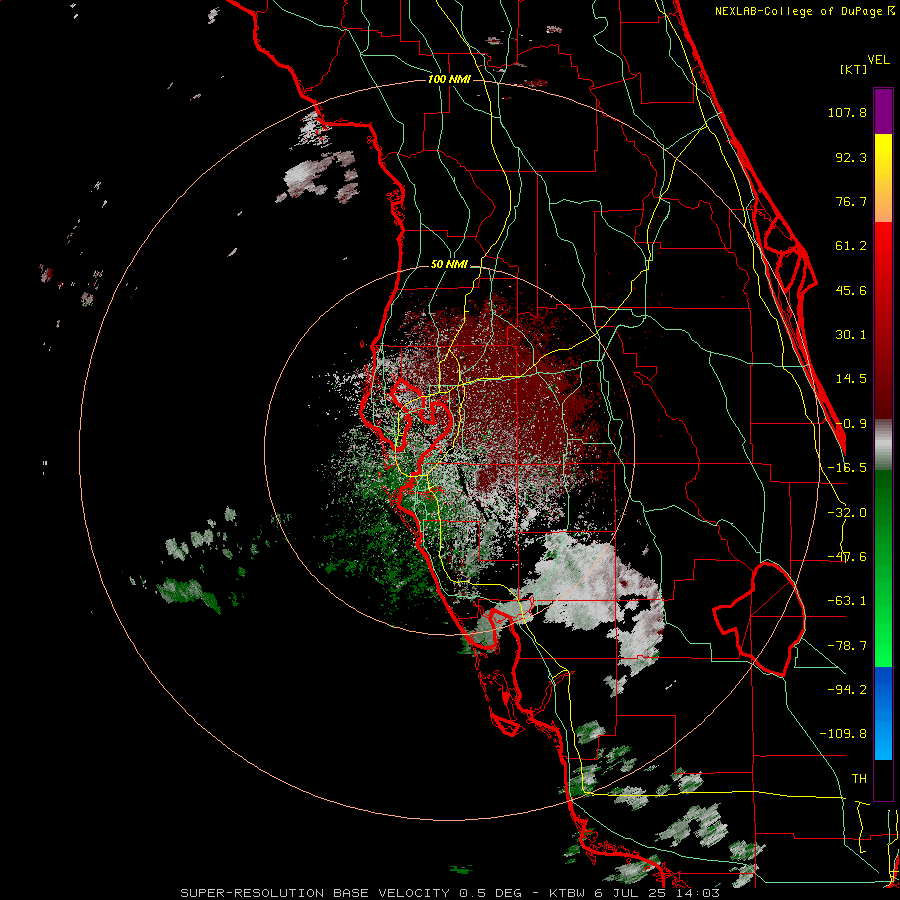Click the 14.5 velocity scale value
The width and height of the screenshot is (900, 900).
point(851,379)
